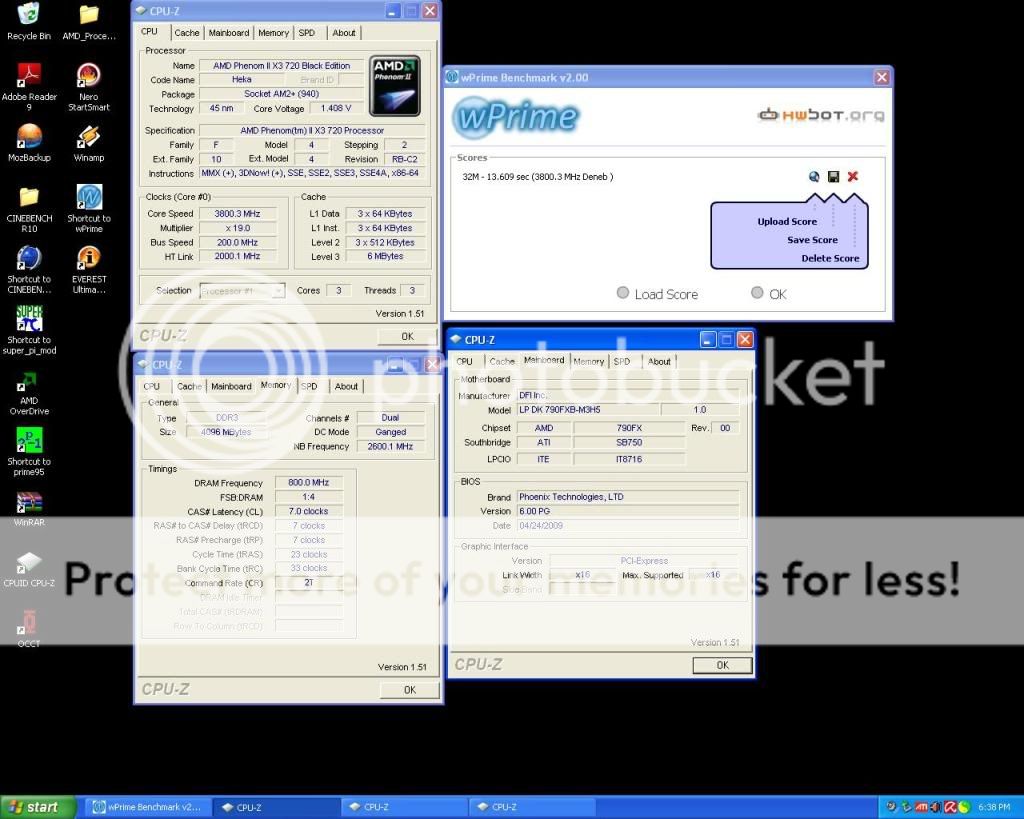Launch CPUID CPU-Z desktop icon

click(x=29, y=568)
